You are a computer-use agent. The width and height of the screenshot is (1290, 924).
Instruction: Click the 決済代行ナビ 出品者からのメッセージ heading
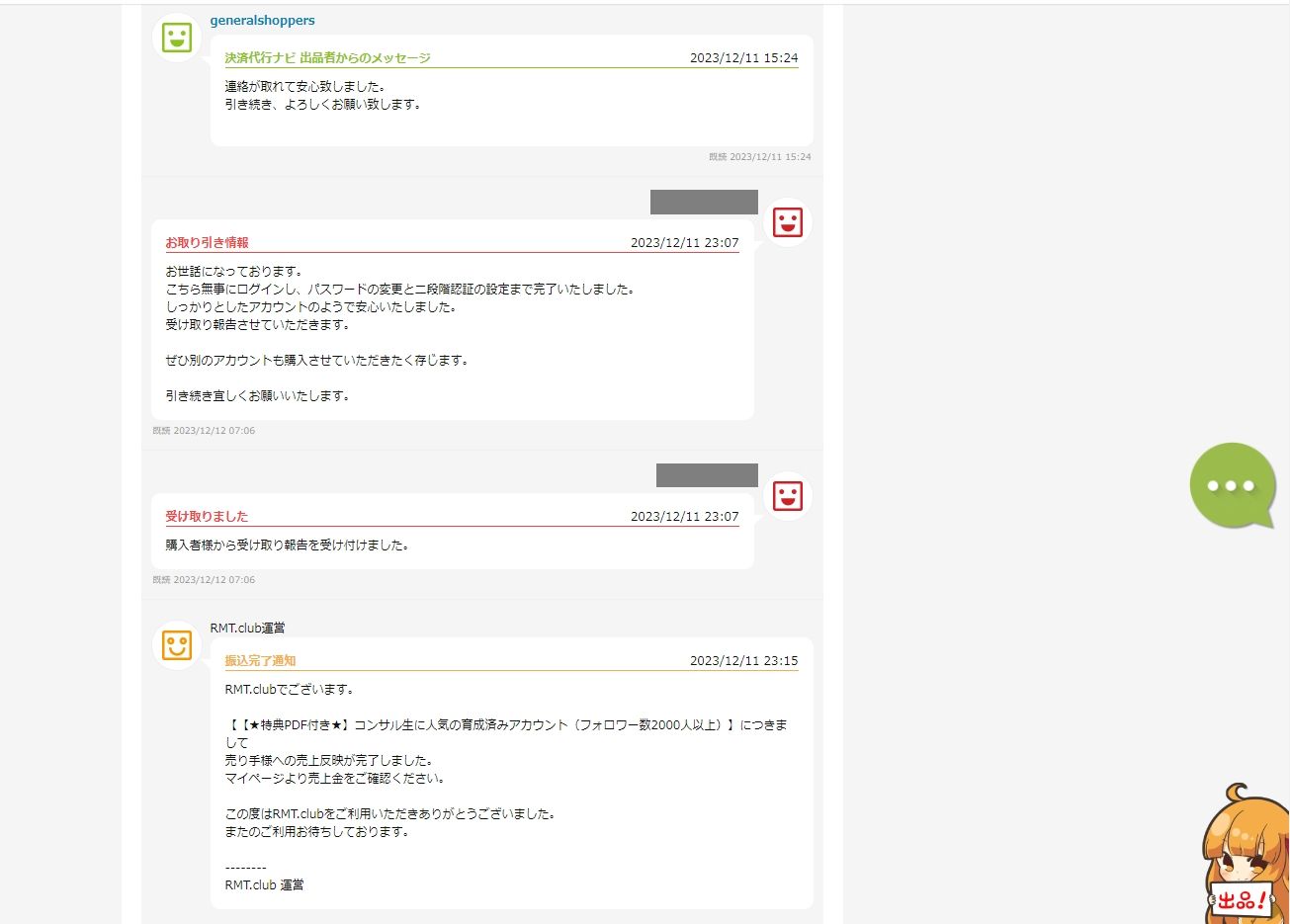(x=327, y=58)
